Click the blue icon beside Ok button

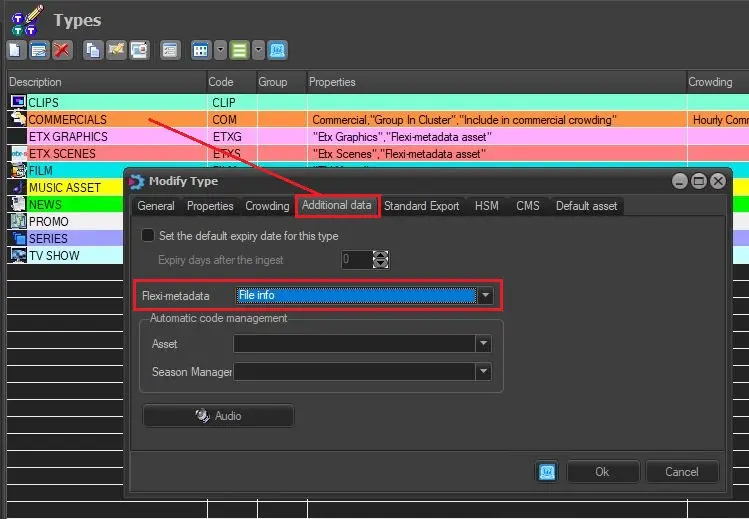547,471
